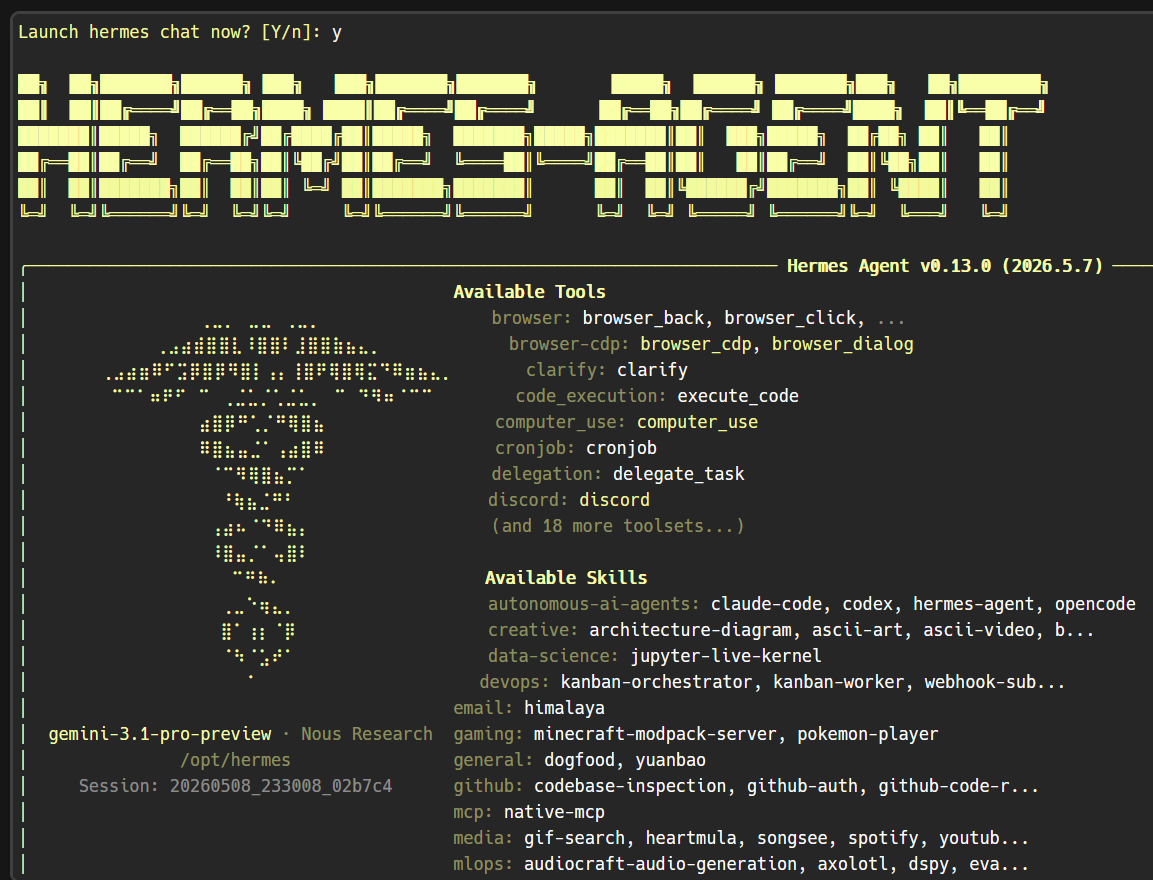Click the 'jupyter-live-kernel' skill name
Screen dimensions: 1153x880
[726, 656]
